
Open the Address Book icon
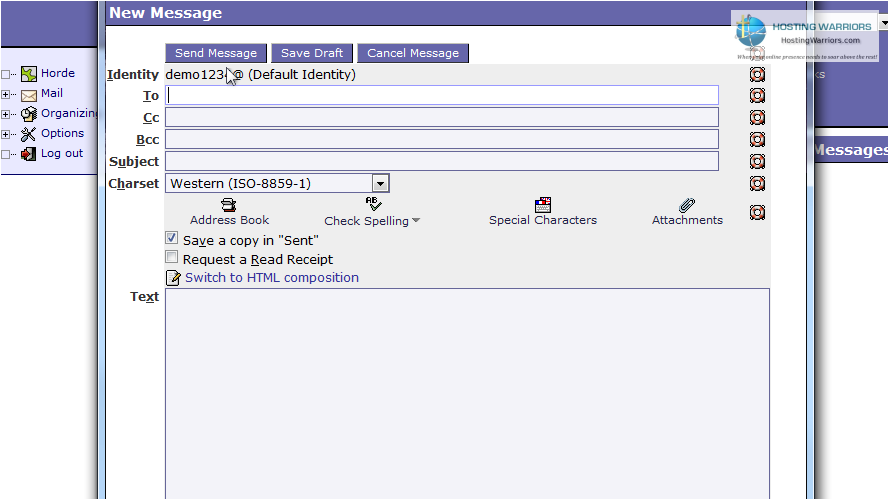coord(228,205)
